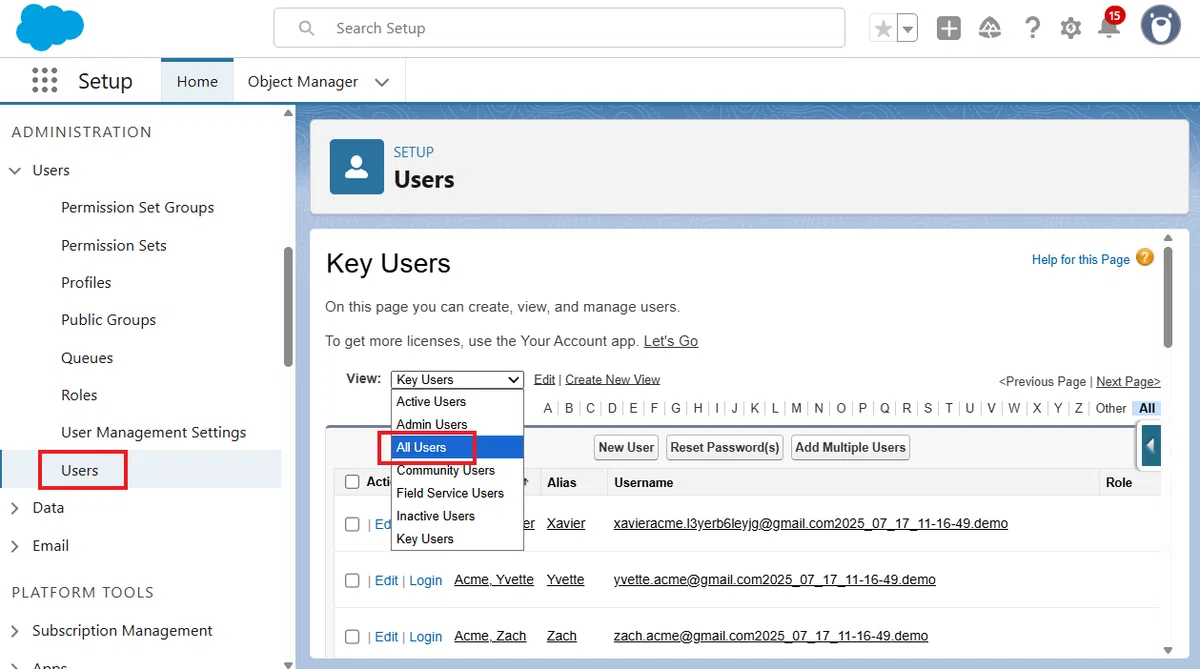Click the help question mark icon
This screenshot has height=669, width=1200.
[1032, 29]
